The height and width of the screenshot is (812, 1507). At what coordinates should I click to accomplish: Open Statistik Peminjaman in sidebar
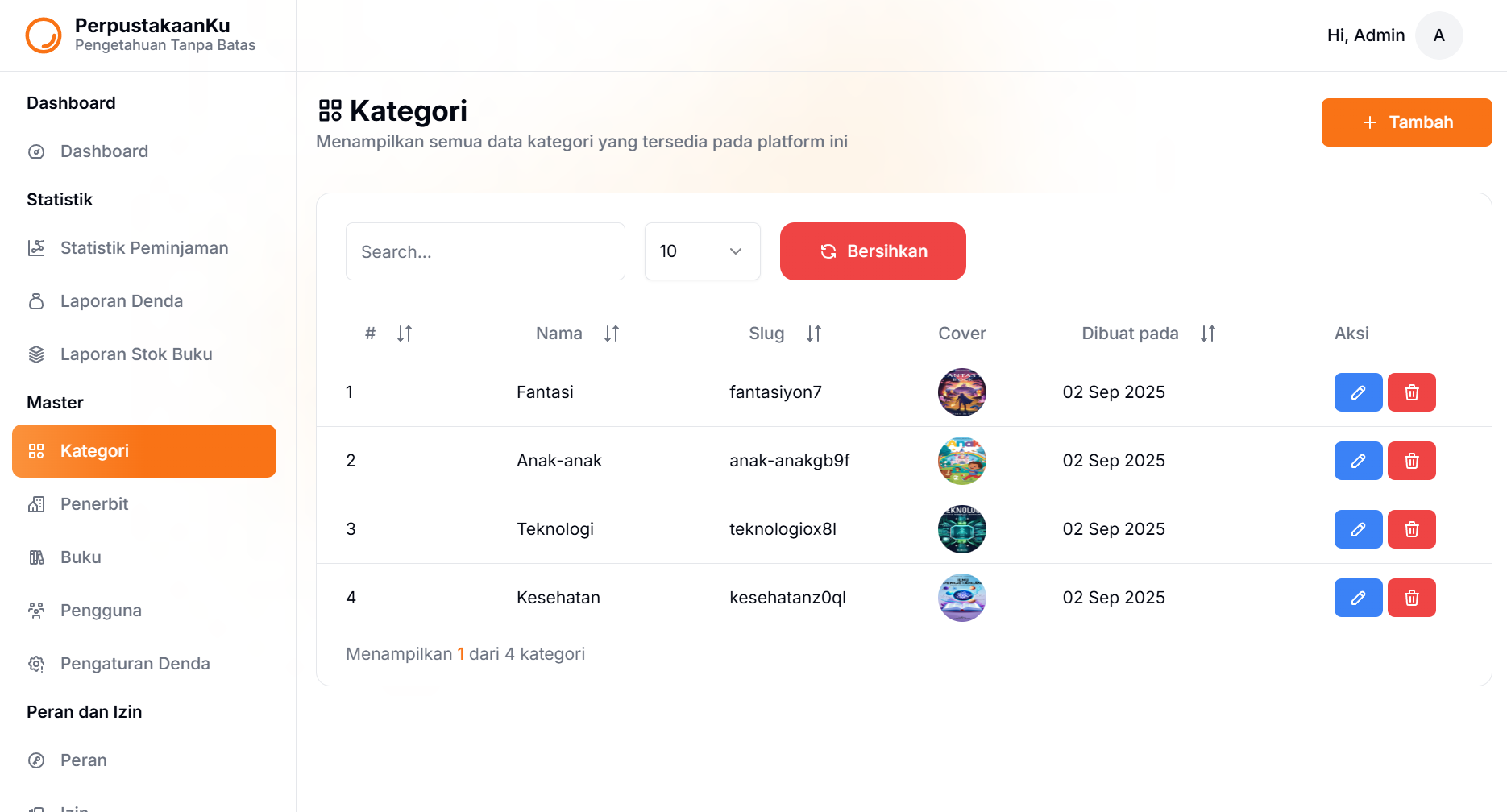[x=144, y=248]
